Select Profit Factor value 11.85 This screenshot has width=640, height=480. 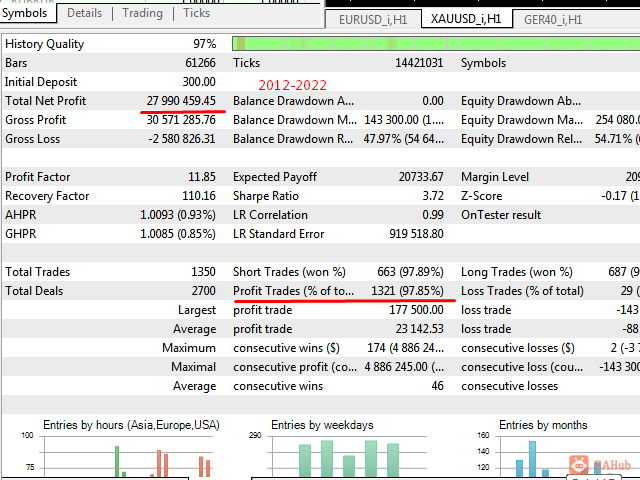click(202, 177)
